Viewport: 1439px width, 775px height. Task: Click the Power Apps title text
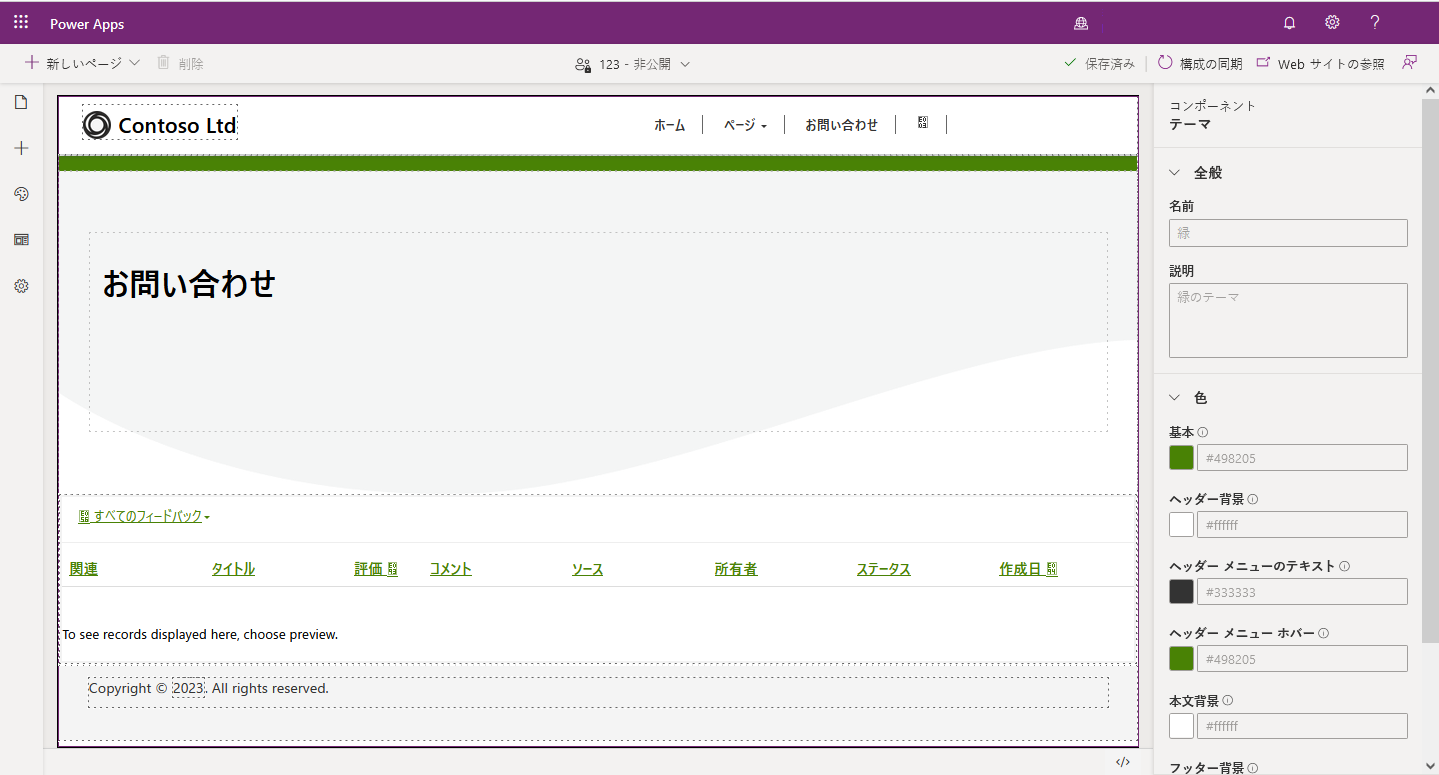(87, 24)
